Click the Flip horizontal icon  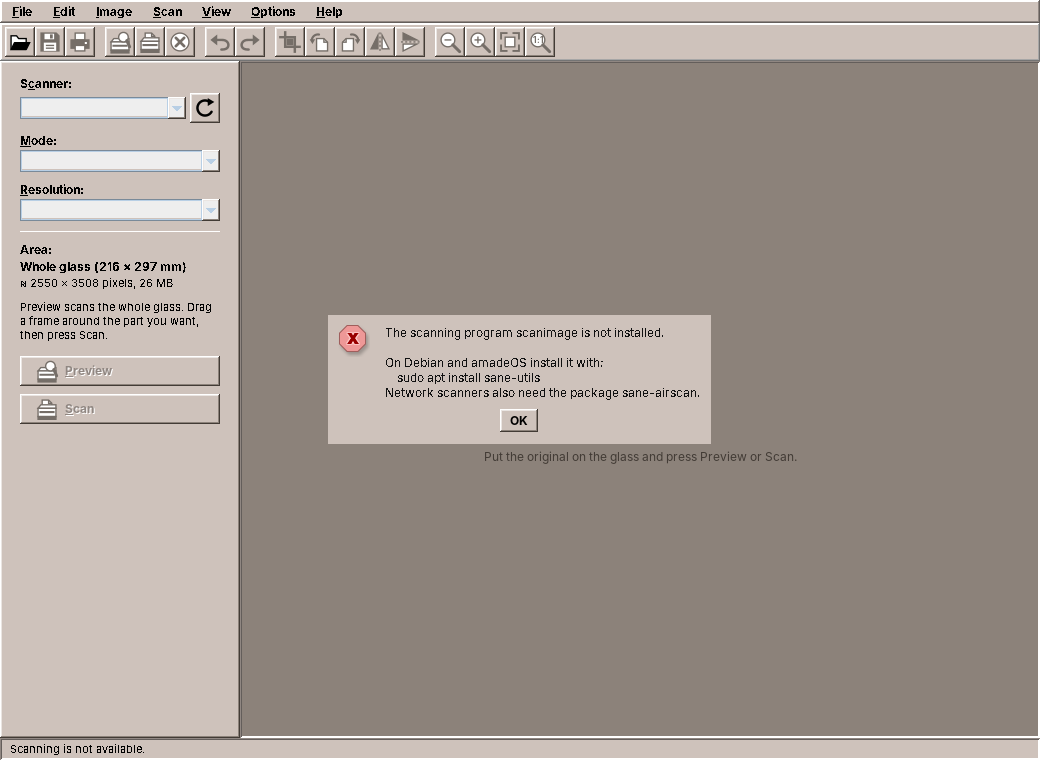click(379, 42)
